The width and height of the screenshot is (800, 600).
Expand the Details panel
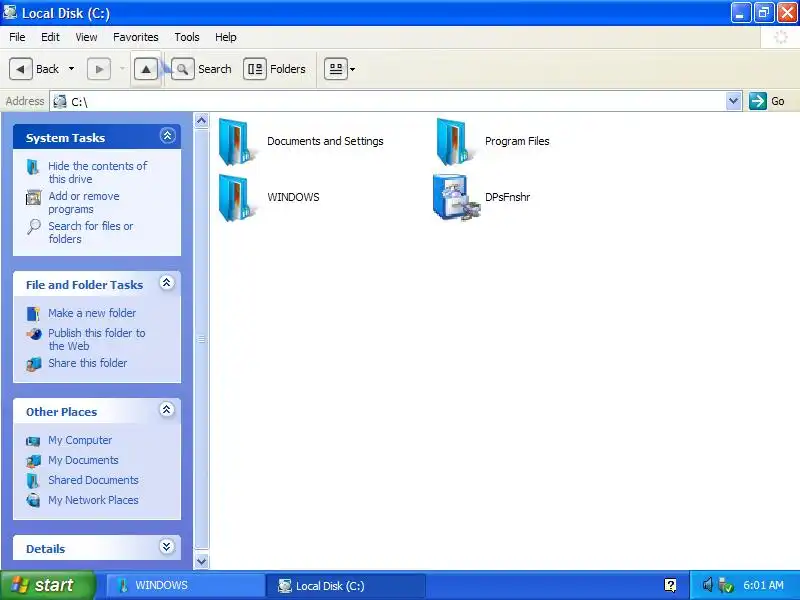[167, 546]
